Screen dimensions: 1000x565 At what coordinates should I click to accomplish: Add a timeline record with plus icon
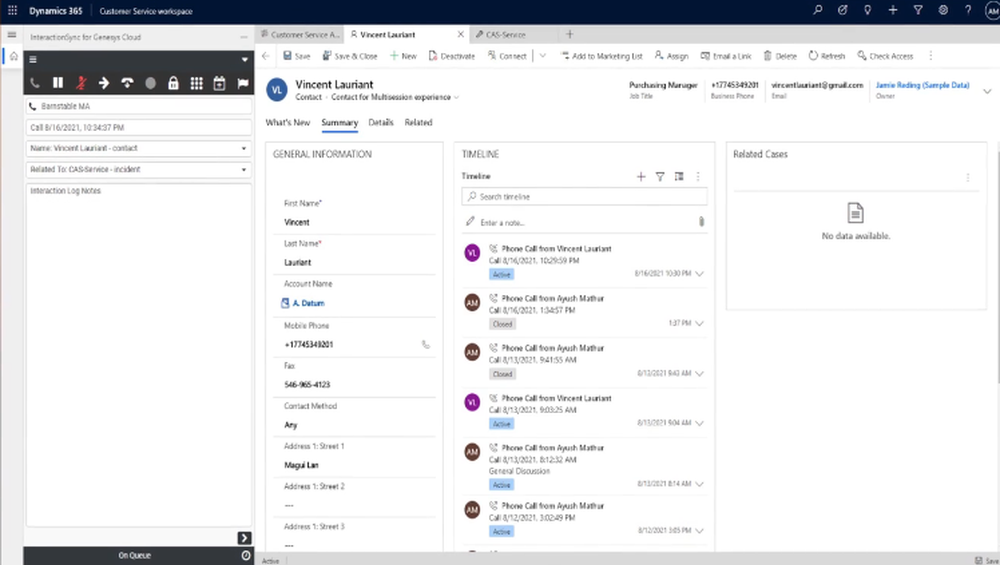pos(641,177)
